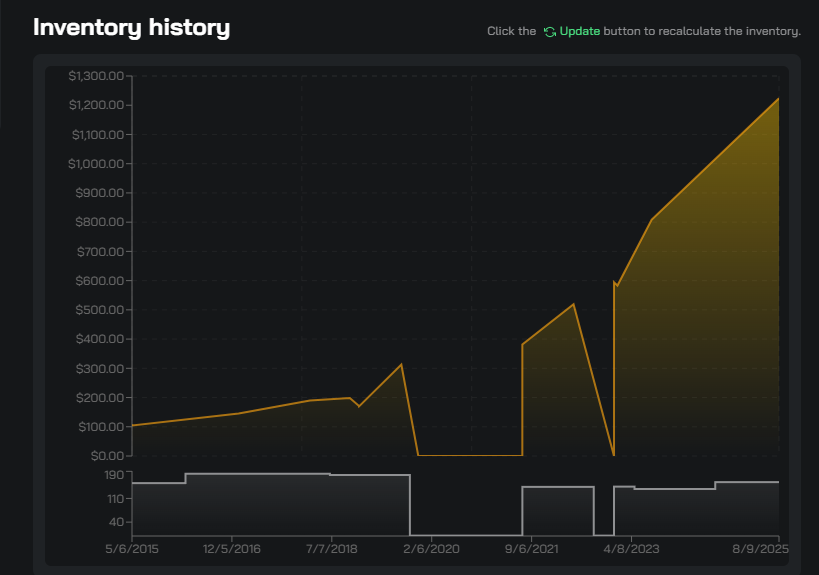
Task: Click the 190 item-count axis label
Action: 114,475
